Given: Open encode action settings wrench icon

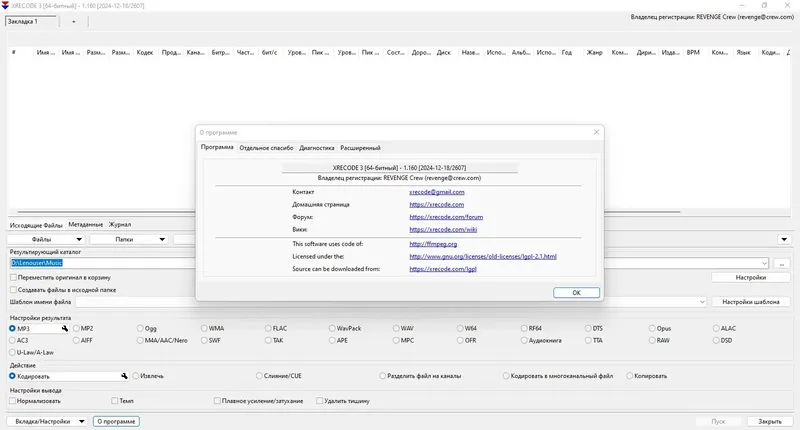Looking at the screenshot, I should (x=125, y=376).
